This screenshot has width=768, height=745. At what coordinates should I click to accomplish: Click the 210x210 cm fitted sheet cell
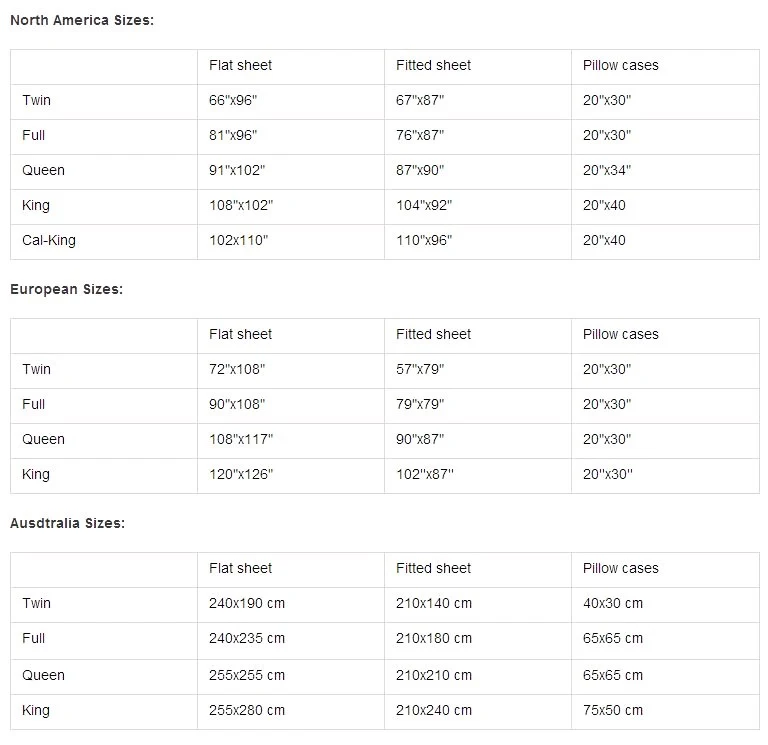[x=434, y=675]
